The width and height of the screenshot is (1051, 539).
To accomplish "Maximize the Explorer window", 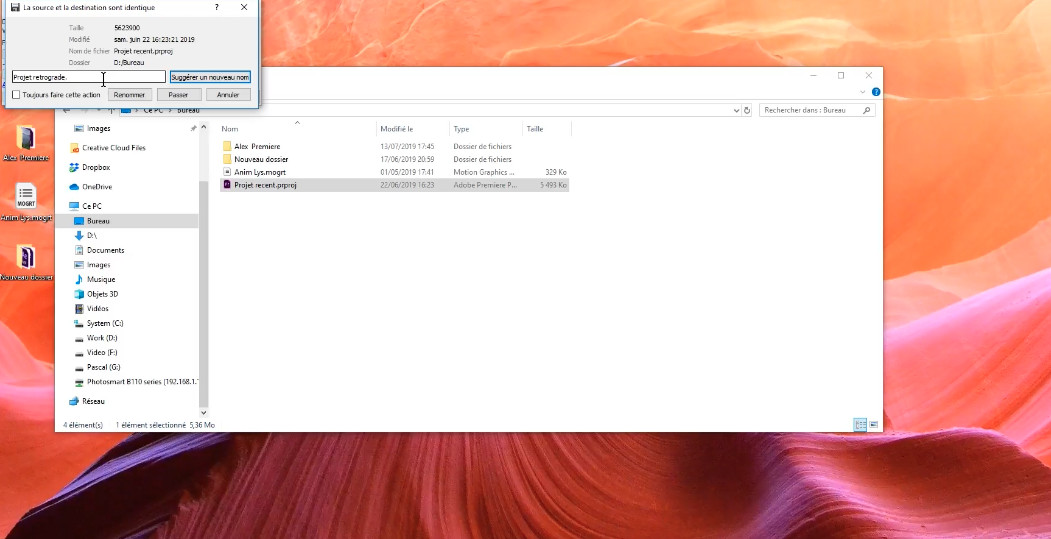I will (x=841, y=76).
